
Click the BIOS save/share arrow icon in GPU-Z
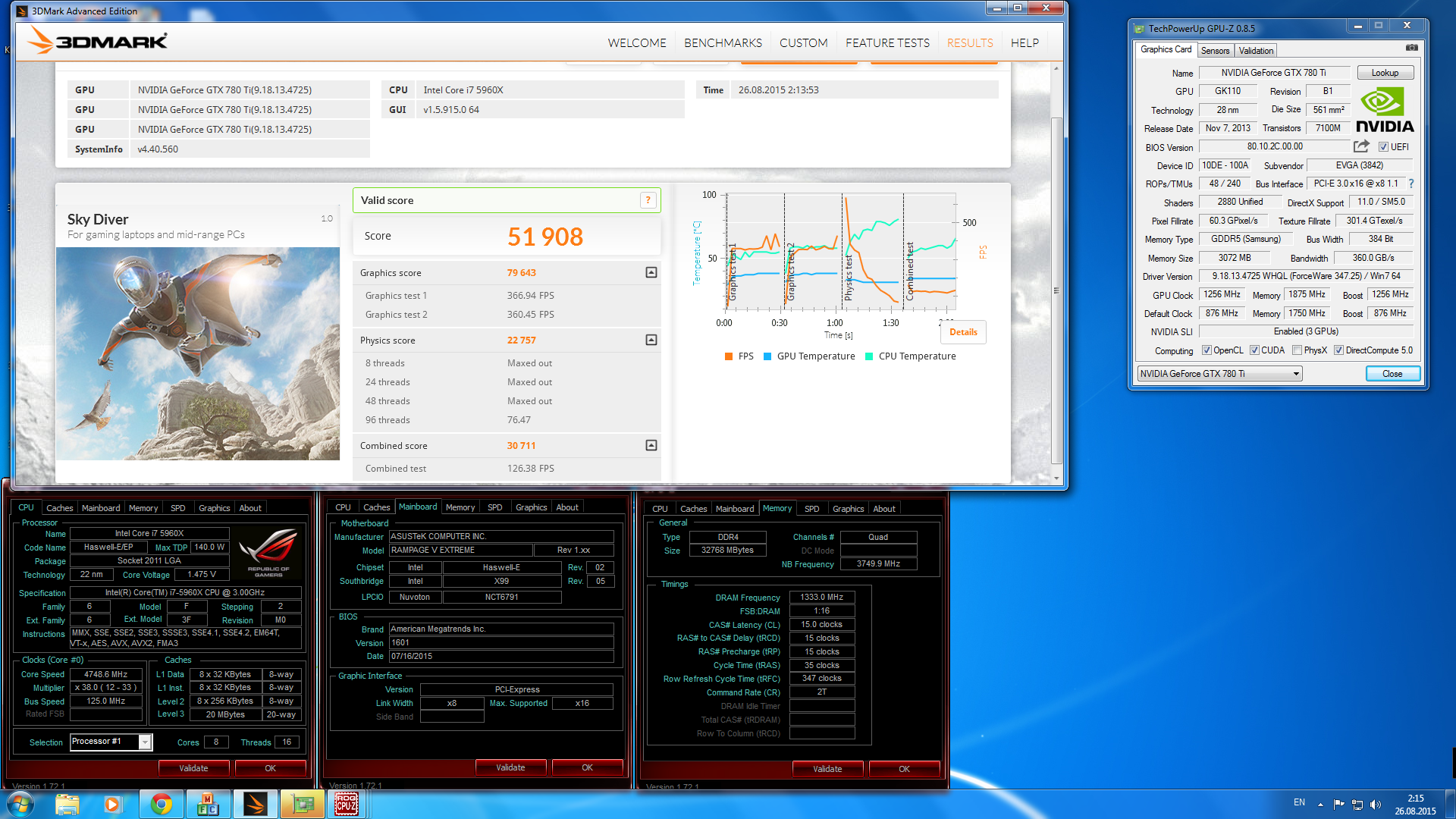click(1362, 146)
